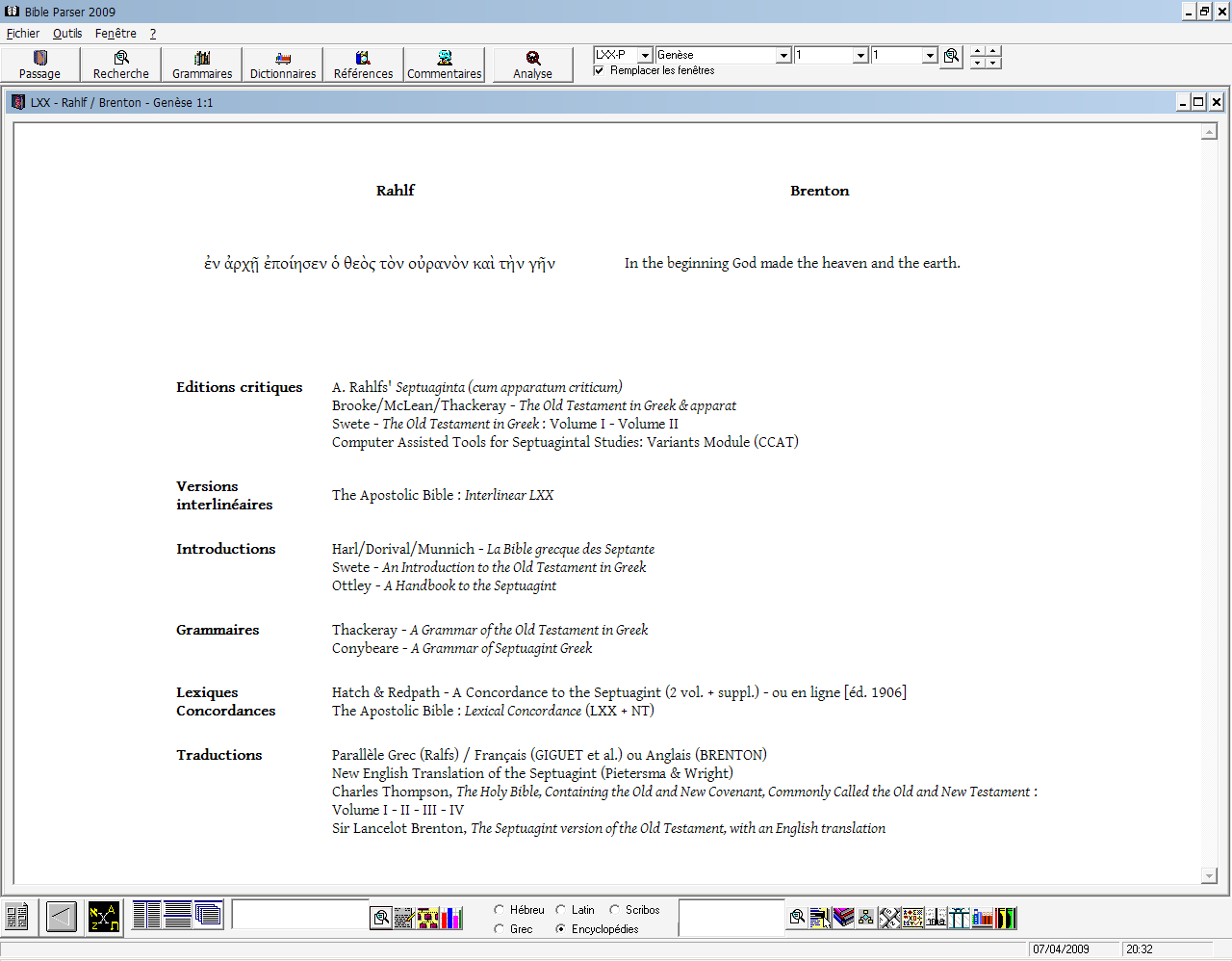
Task: Select the Latin radio button
Action: (x=561, y=910)
